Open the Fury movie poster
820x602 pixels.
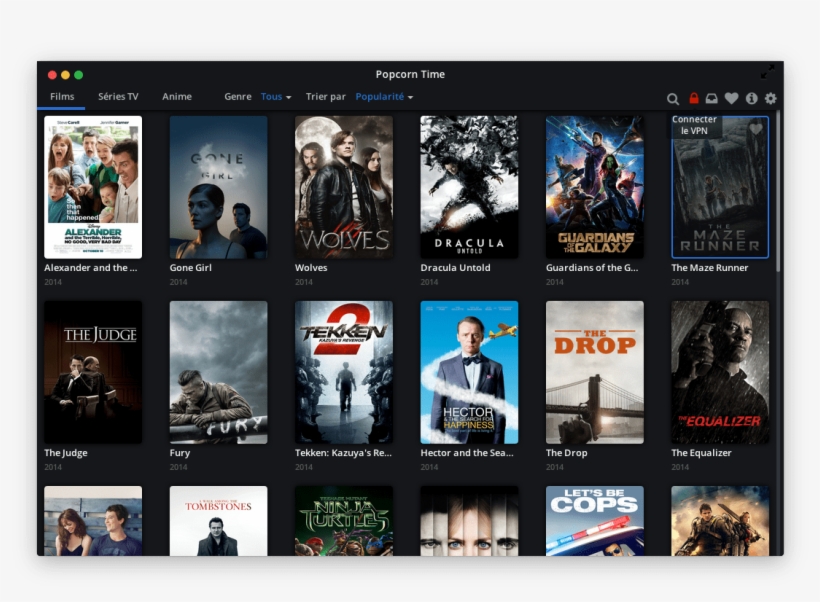click(217, 370)
